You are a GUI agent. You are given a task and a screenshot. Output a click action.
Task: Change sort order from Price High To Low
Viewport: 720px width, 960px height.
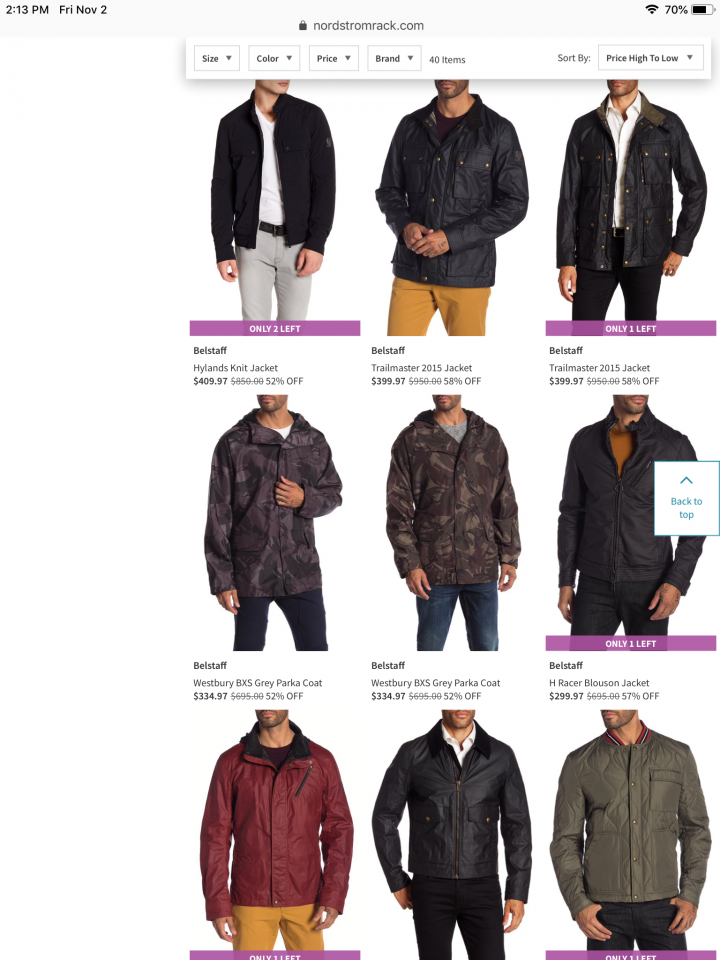[x=650, y=58]
